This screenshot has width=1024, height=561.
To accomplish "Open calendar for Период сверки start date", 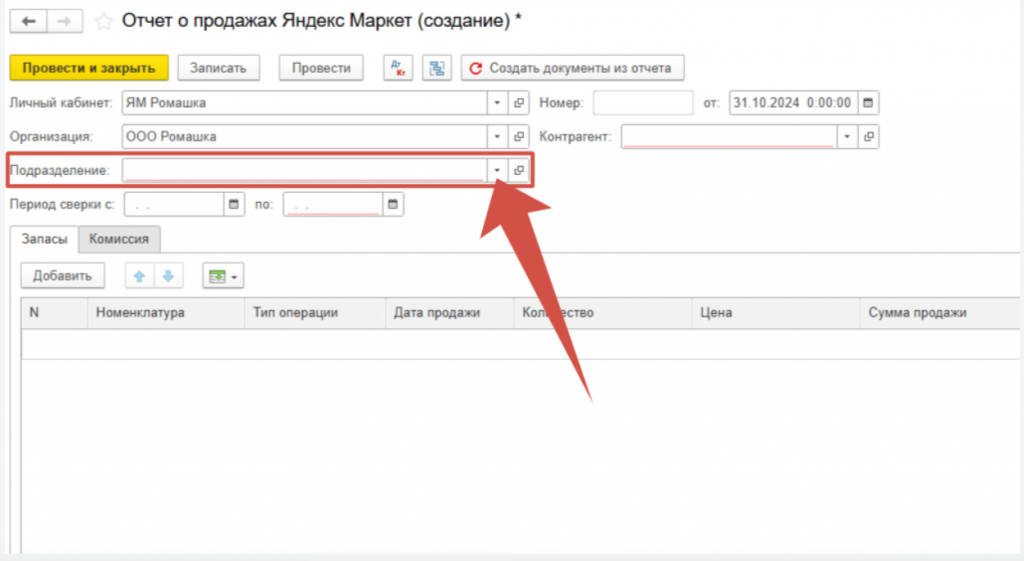I will tap(234, 205).
